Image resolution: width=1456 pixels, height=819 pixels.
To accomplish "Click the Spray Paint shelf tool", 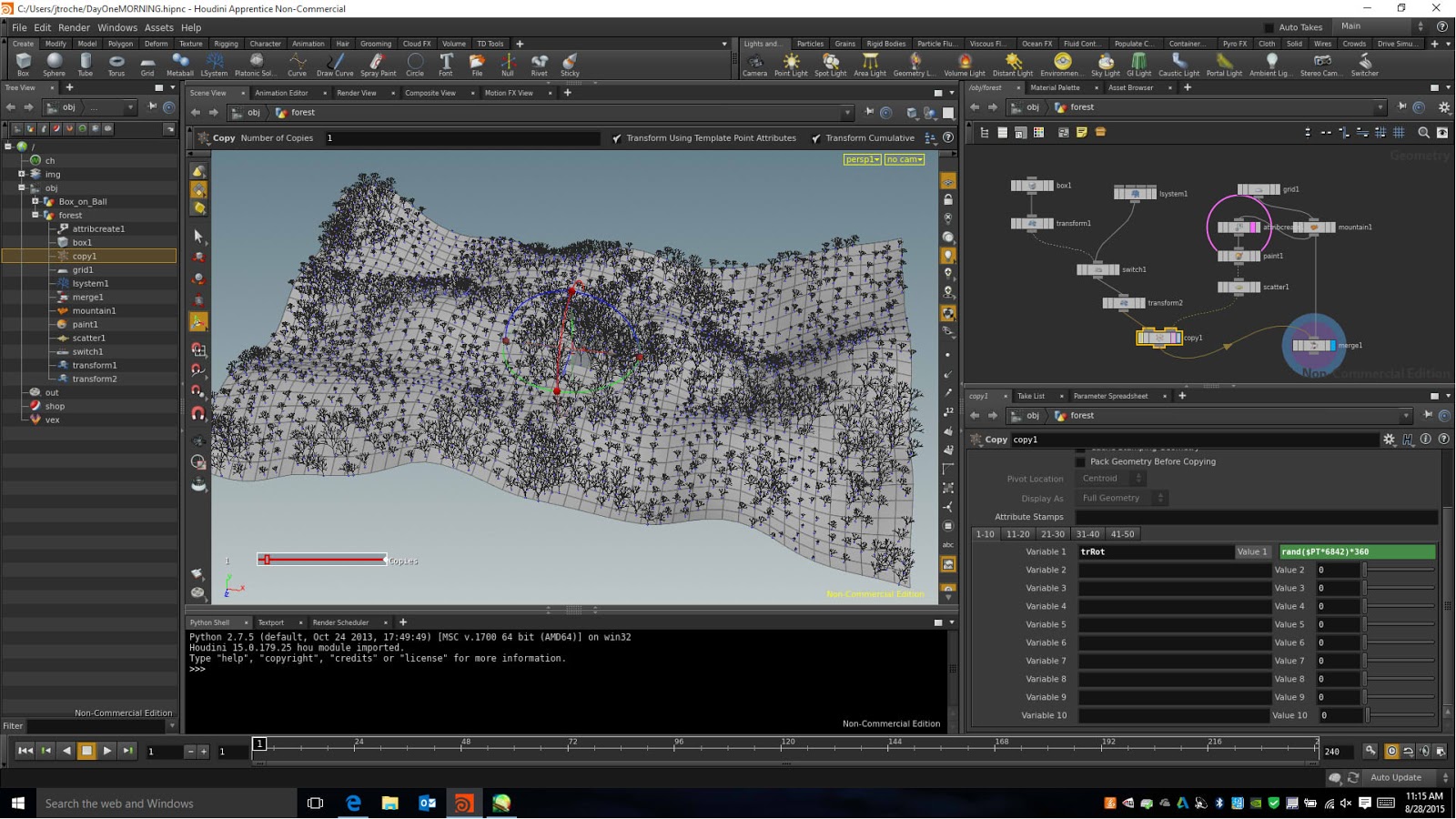I will point(378,64).
